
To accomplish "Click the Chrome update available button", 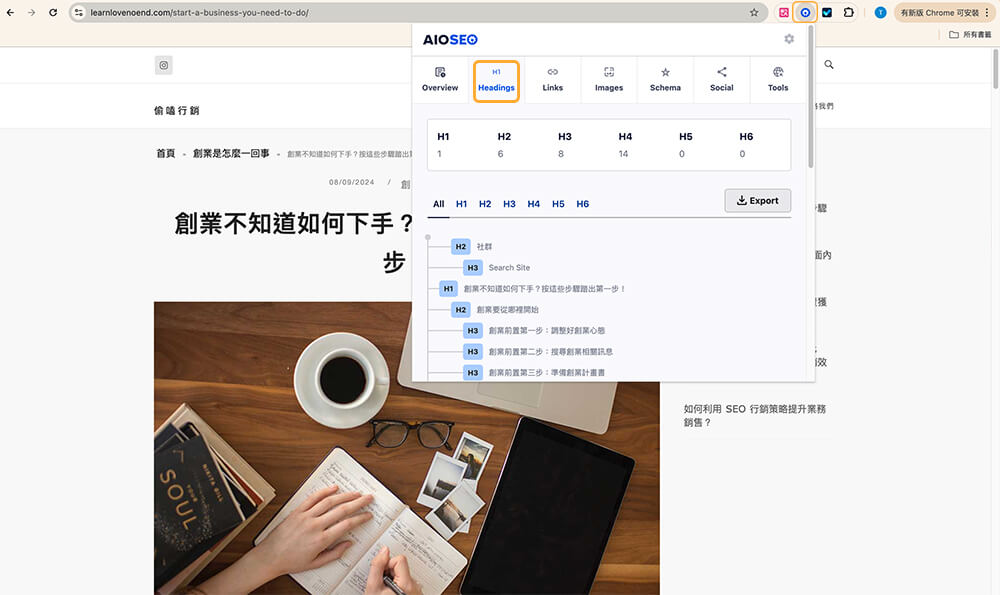I will [x=939, y=12].
